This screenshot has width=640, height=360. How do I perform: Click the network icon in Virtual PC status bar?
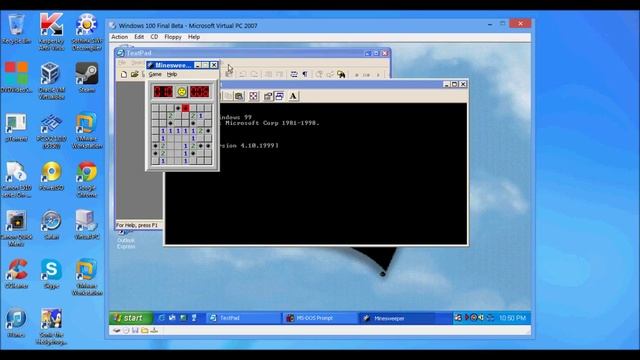154,330
